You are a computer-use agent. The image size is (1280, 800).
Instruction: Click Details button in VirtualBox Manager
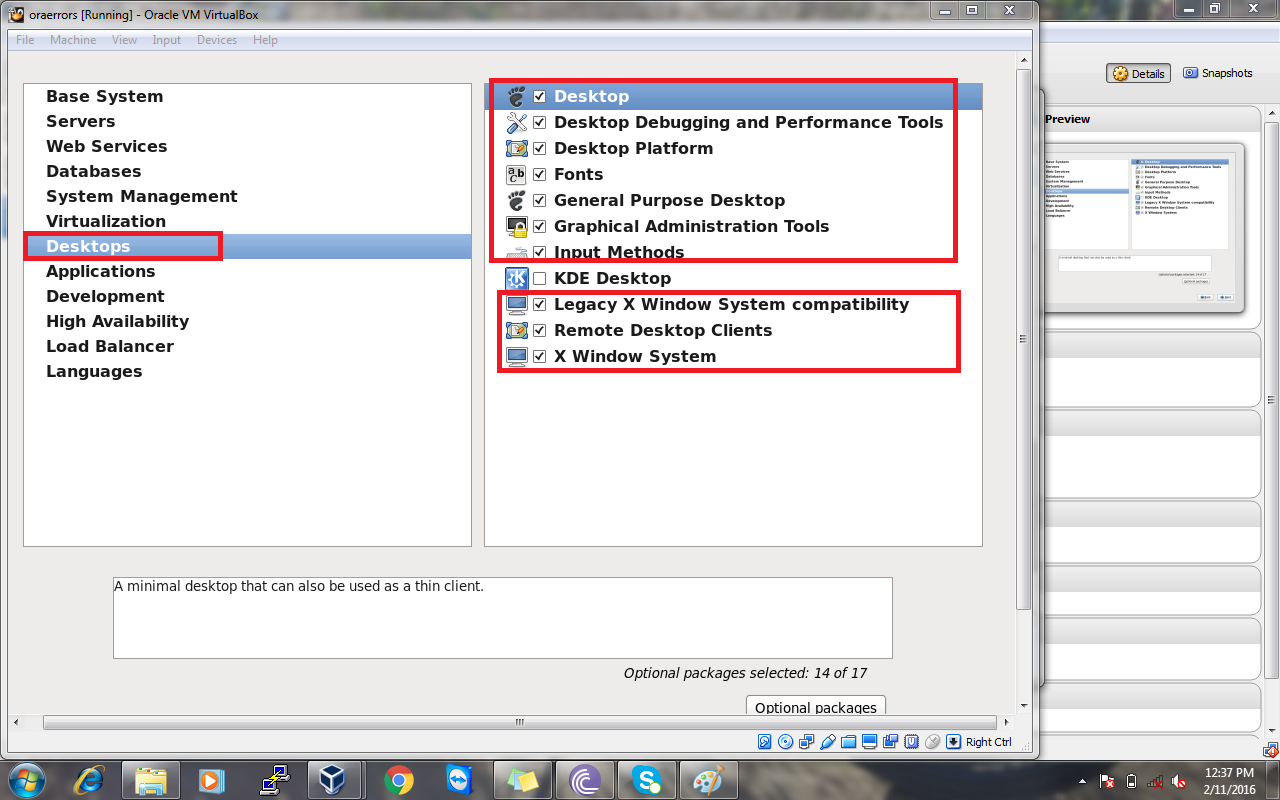(x=1139, y=73)
